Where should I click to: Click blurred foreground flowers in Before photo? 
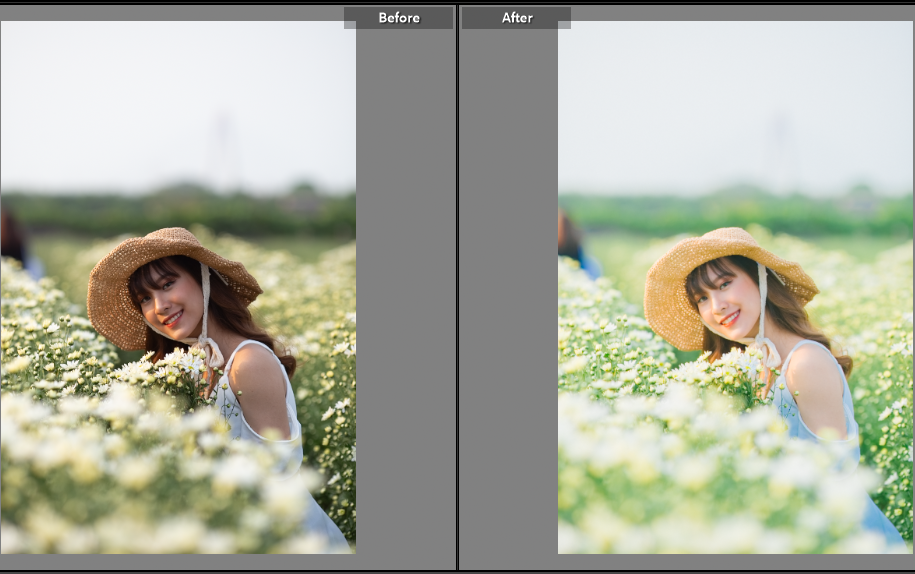tap(150, 480)
